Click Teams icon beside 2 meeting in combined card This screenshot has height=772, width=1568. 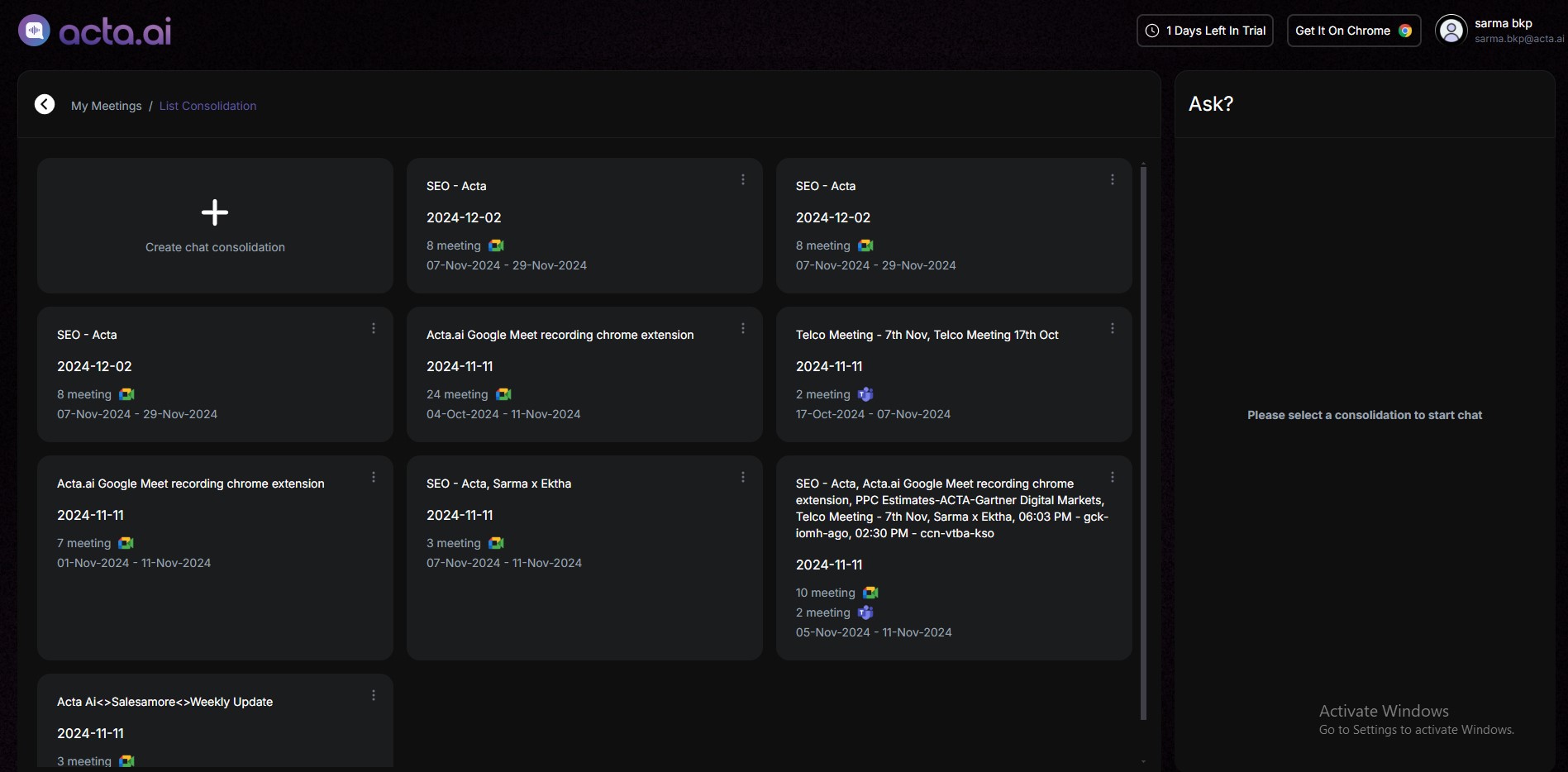pyautogui.click(x=865, y=612)
